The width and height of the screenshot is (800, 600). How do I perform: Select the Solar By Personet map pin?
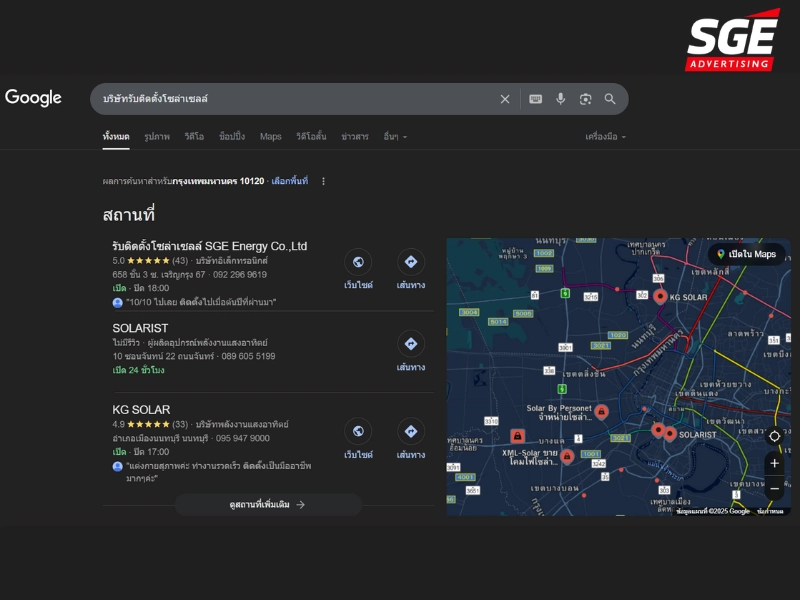tap(602, 412)
